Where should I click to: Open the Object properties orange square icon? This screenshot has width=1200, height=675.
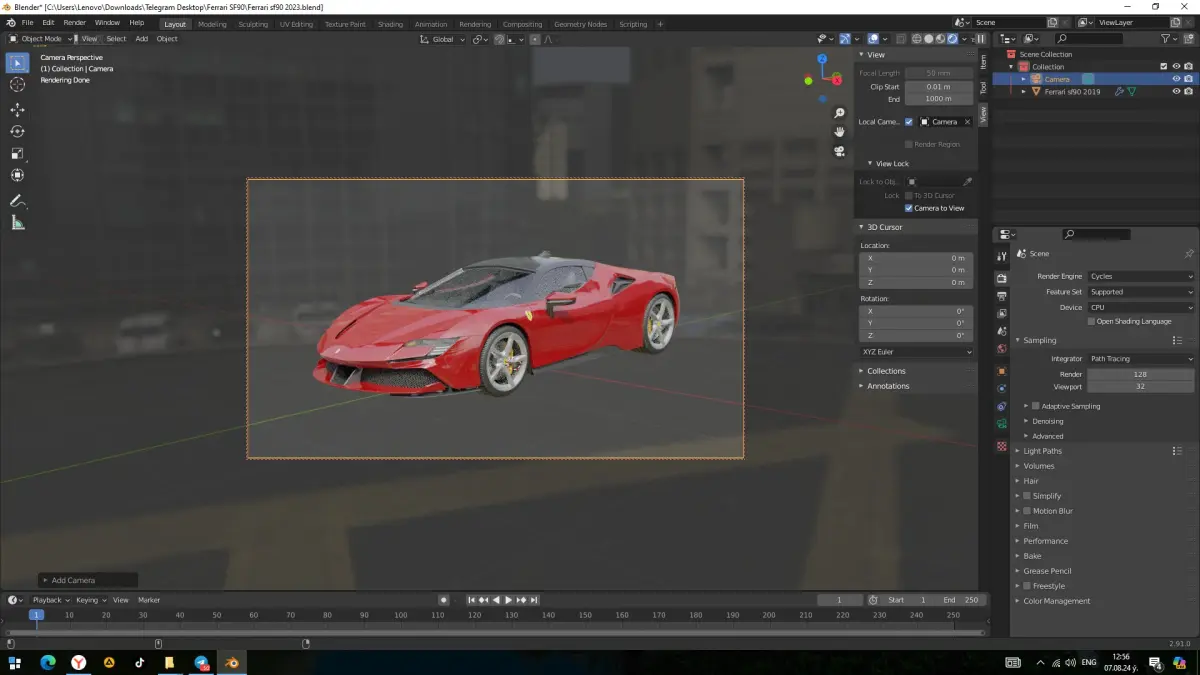[1002, 371]
